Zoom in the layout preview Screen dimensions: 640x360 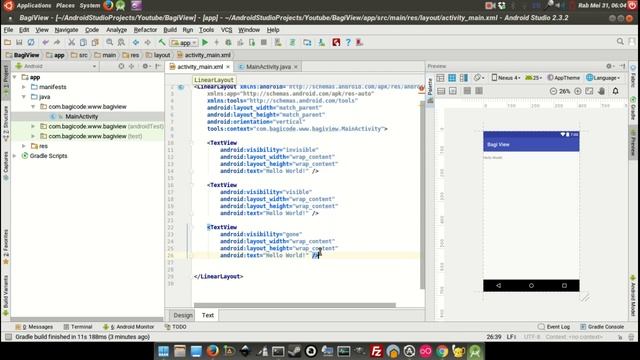coord(578,91)
